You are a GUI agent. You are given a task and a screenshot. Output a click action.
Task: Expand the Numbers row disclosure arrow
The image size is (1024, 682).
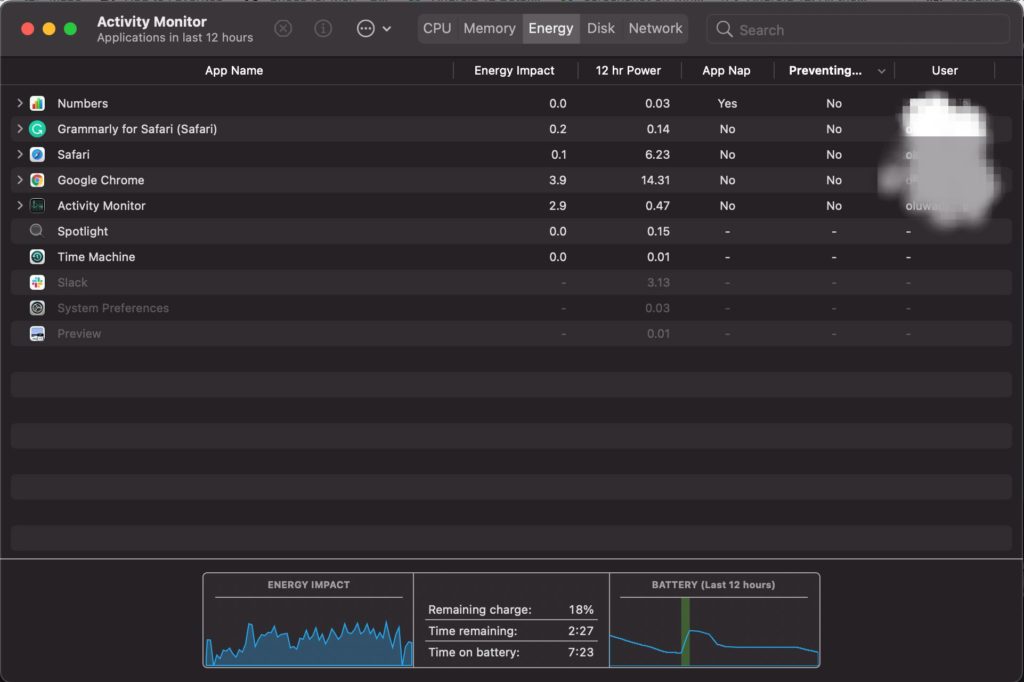tap(20, 103)
